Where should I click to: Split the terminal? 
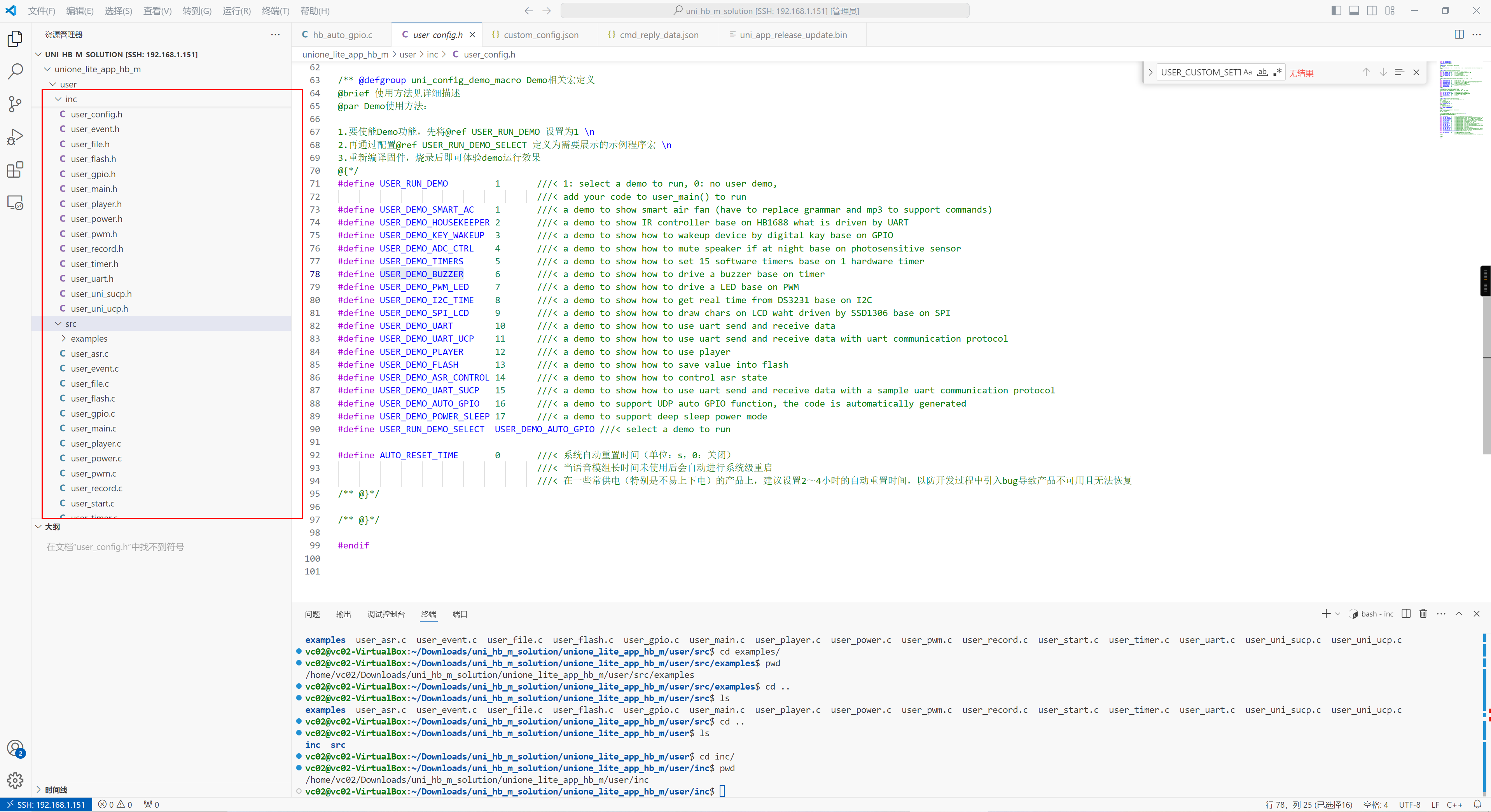coord(1406,613)
